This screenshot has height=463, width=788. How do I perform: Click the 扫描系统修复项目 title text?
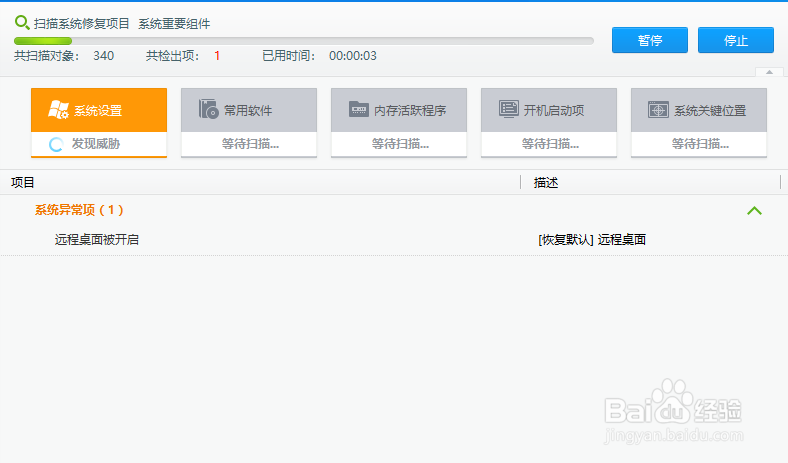coord(81,24)
